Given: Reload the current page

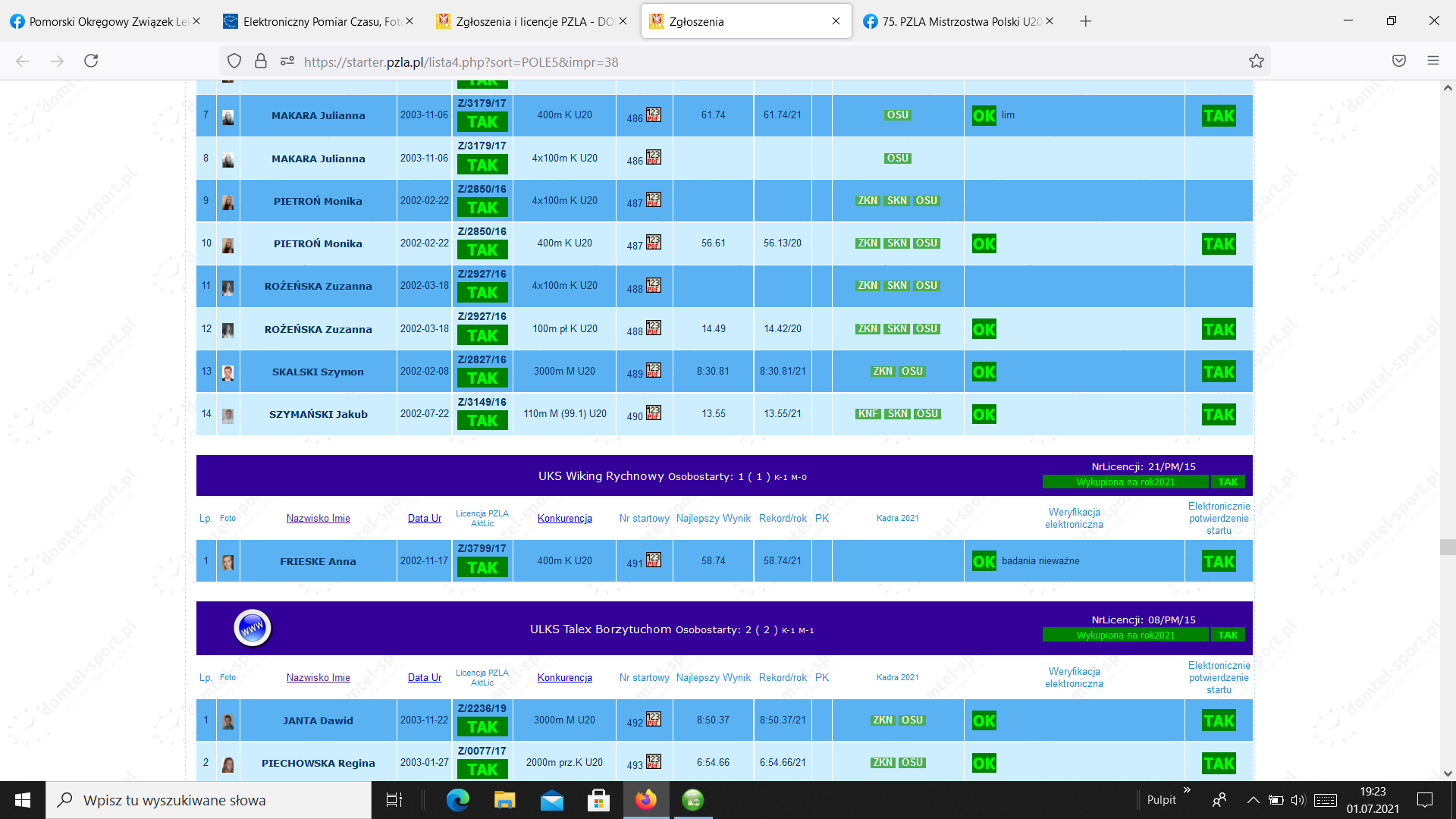Looking at the screenshot, I should pyautogui.click(x=91, y=61).
